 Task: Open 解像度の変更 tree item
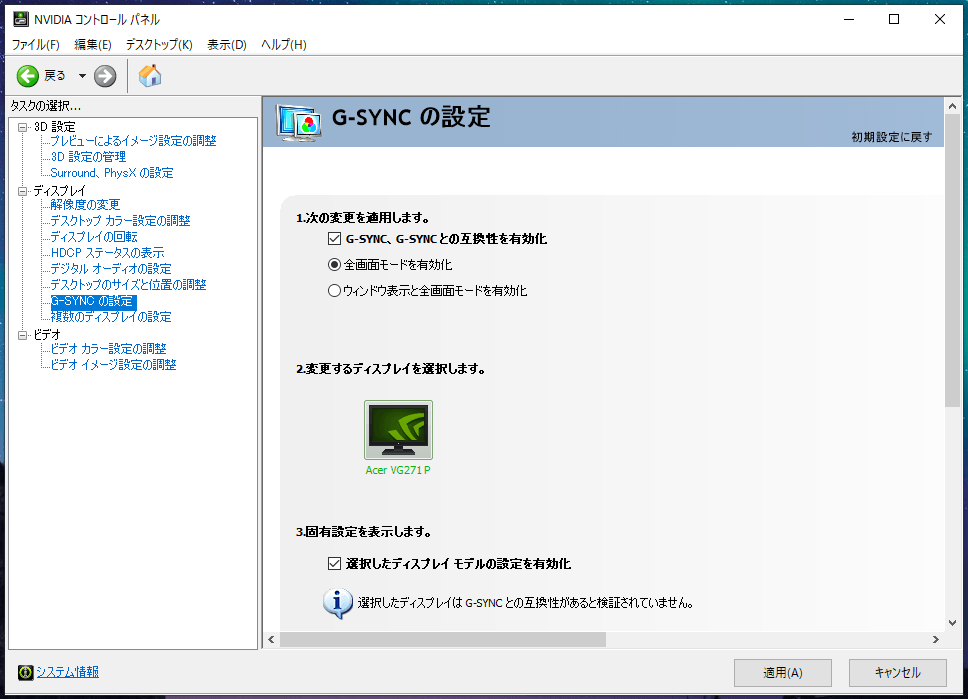tap(85, 204)
